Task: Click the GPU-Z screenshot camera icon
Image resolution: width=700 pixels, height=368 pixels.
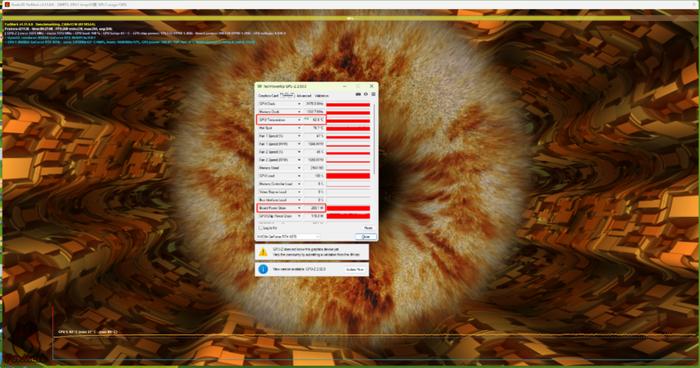Action: tap(358, 94)
